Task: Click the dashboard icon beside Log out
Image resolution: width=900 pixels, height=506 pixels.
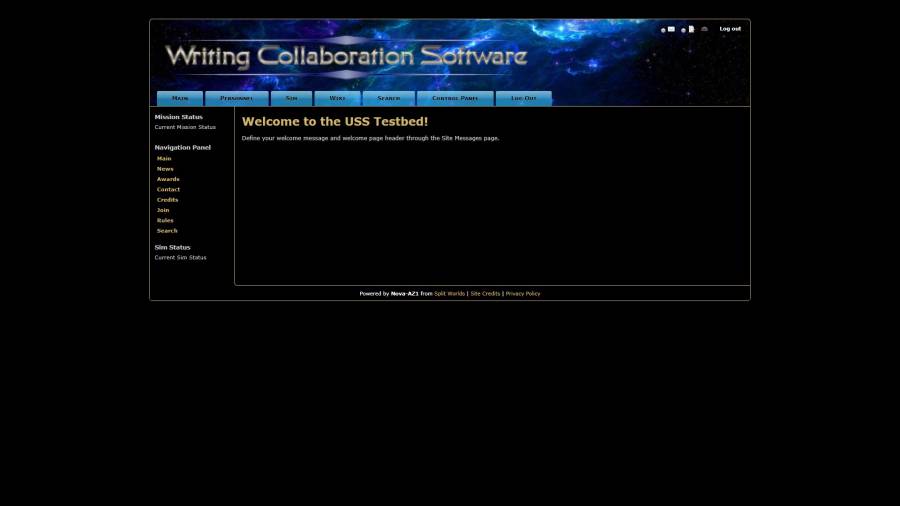Action: (x=705, y=29)
